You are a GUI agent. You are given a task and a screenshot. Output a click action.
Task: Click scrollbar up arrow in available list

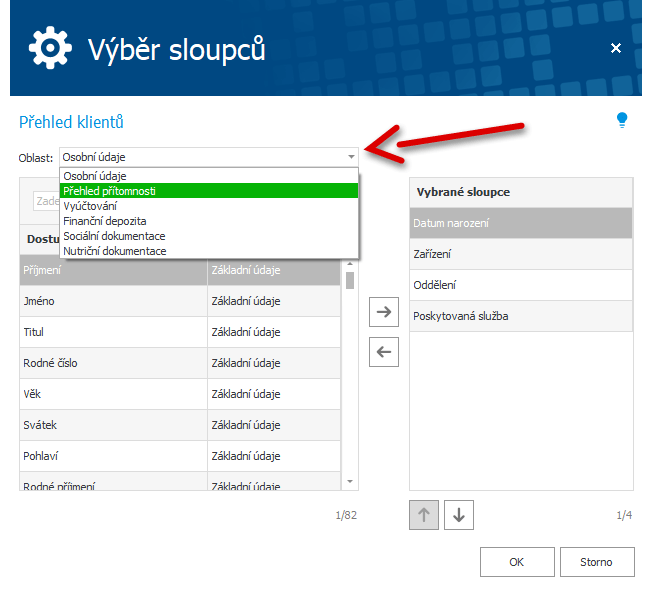tap(350, 264)
